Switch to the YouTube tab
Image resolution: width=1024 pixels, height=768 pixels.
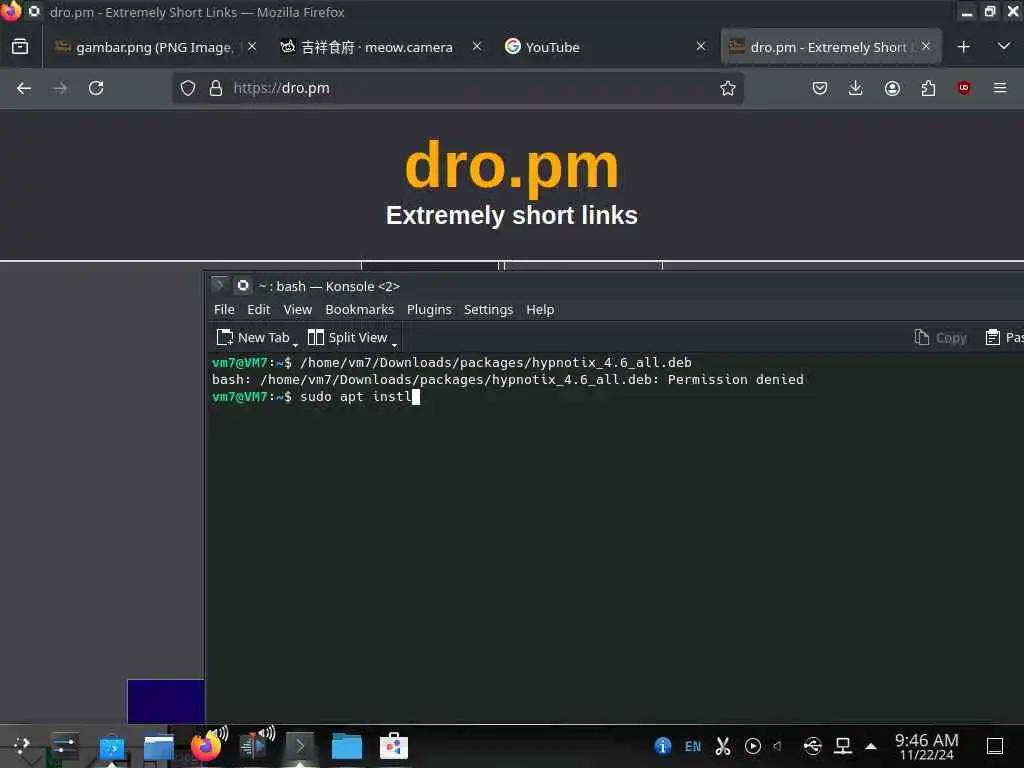[x=552, y=47]
